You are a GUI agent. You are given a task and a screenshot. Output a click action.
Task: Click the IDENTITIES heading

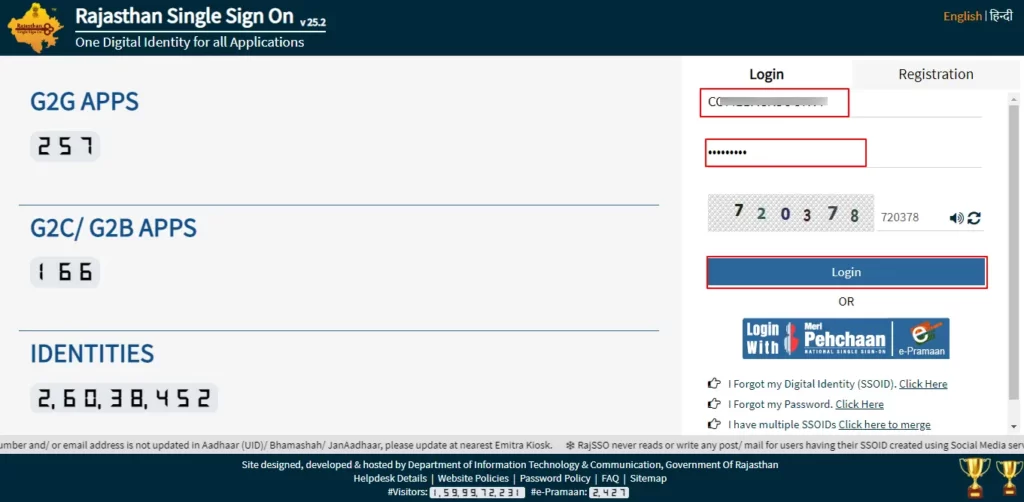[92, 353]
